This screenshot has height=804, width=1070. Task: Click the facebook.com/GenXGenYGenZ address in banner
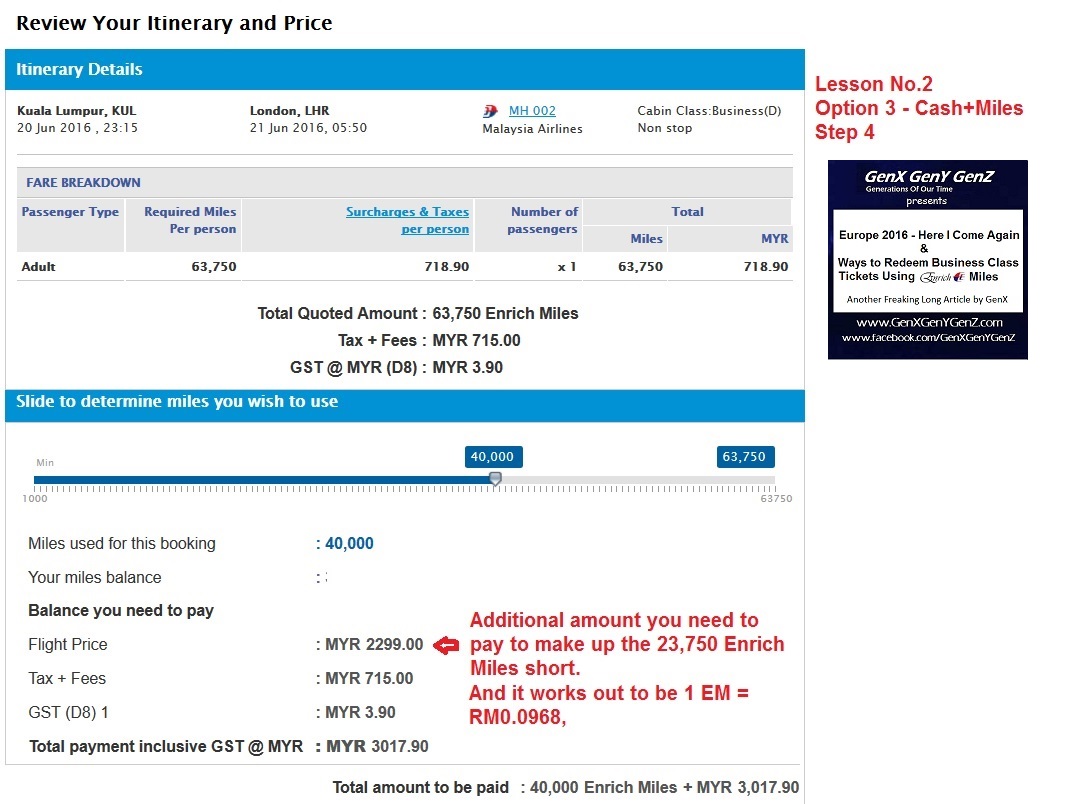point(928,338)
